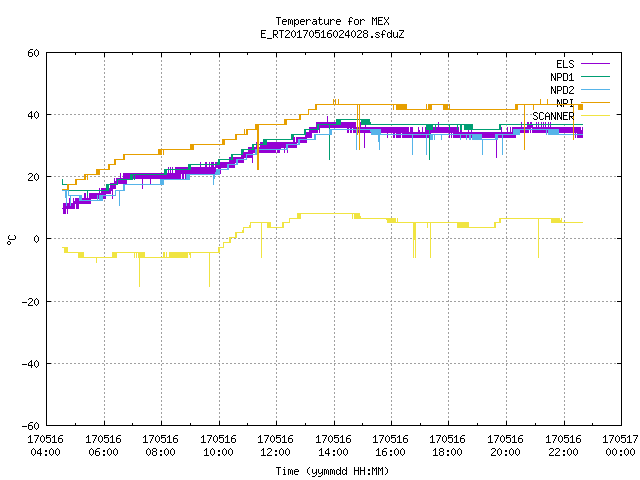Click the y-axis label 60

pos(33,53)
